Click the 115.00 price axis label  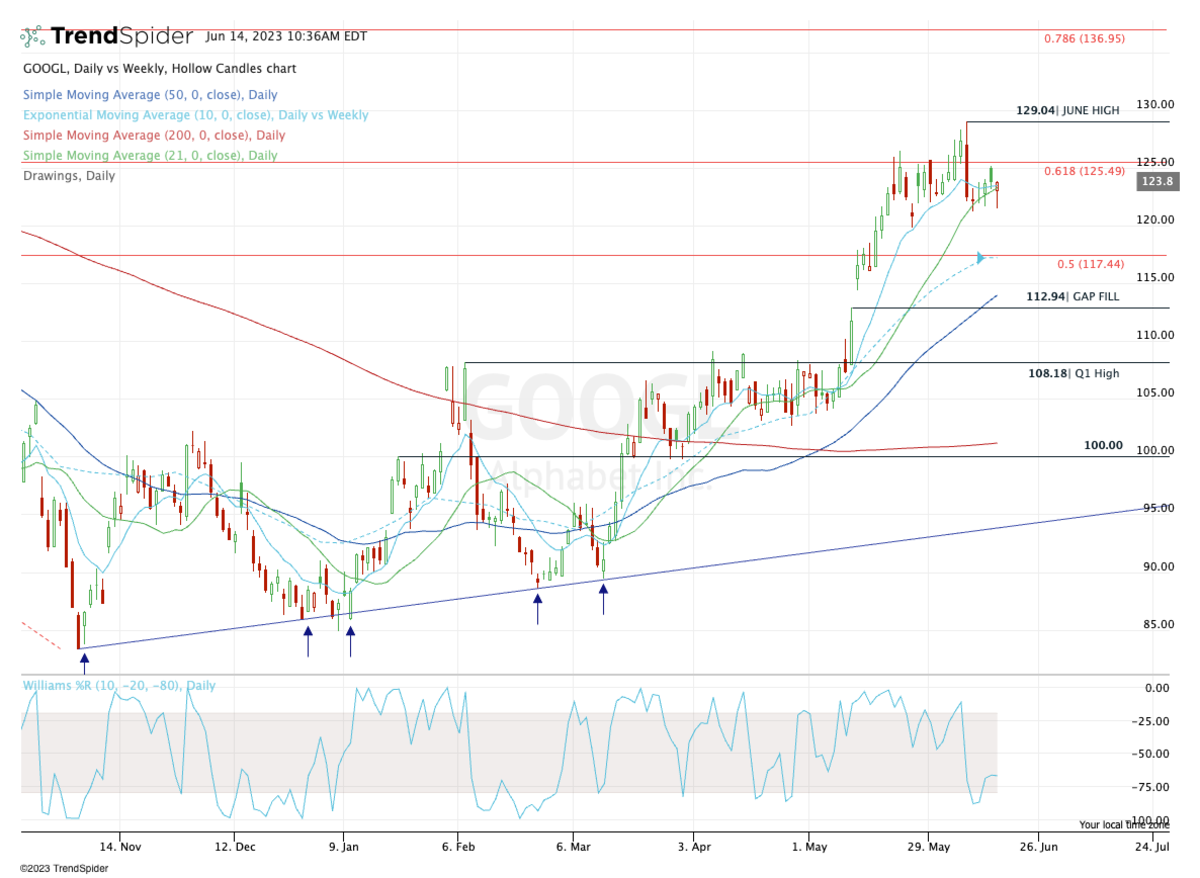click(1155, 277)
